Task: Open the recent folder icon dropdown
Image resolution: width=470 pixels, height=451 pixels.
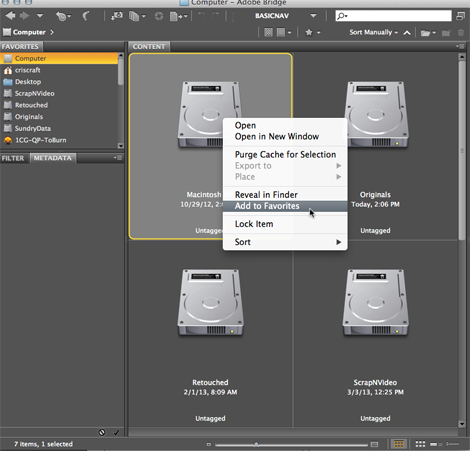Action: [x=428, y=33]
